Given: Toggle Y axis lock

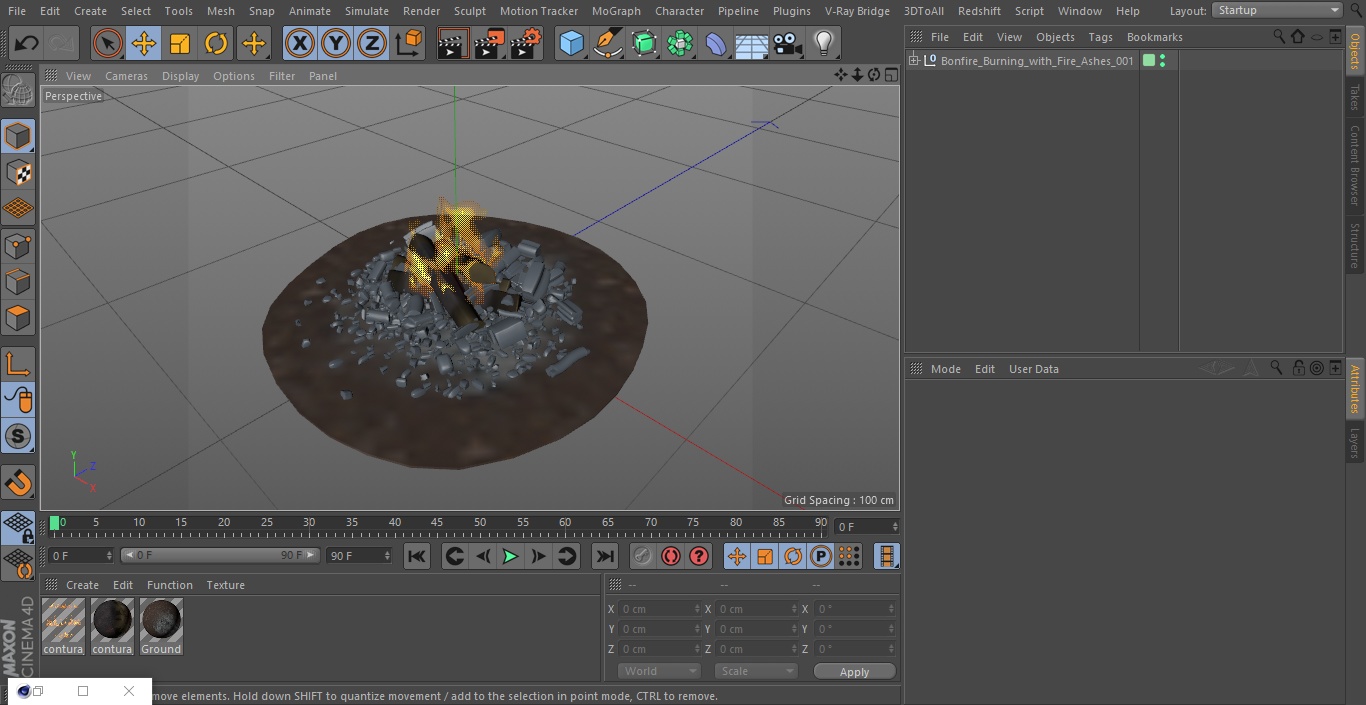Looking at the screenshot, I should click(335, 44).
